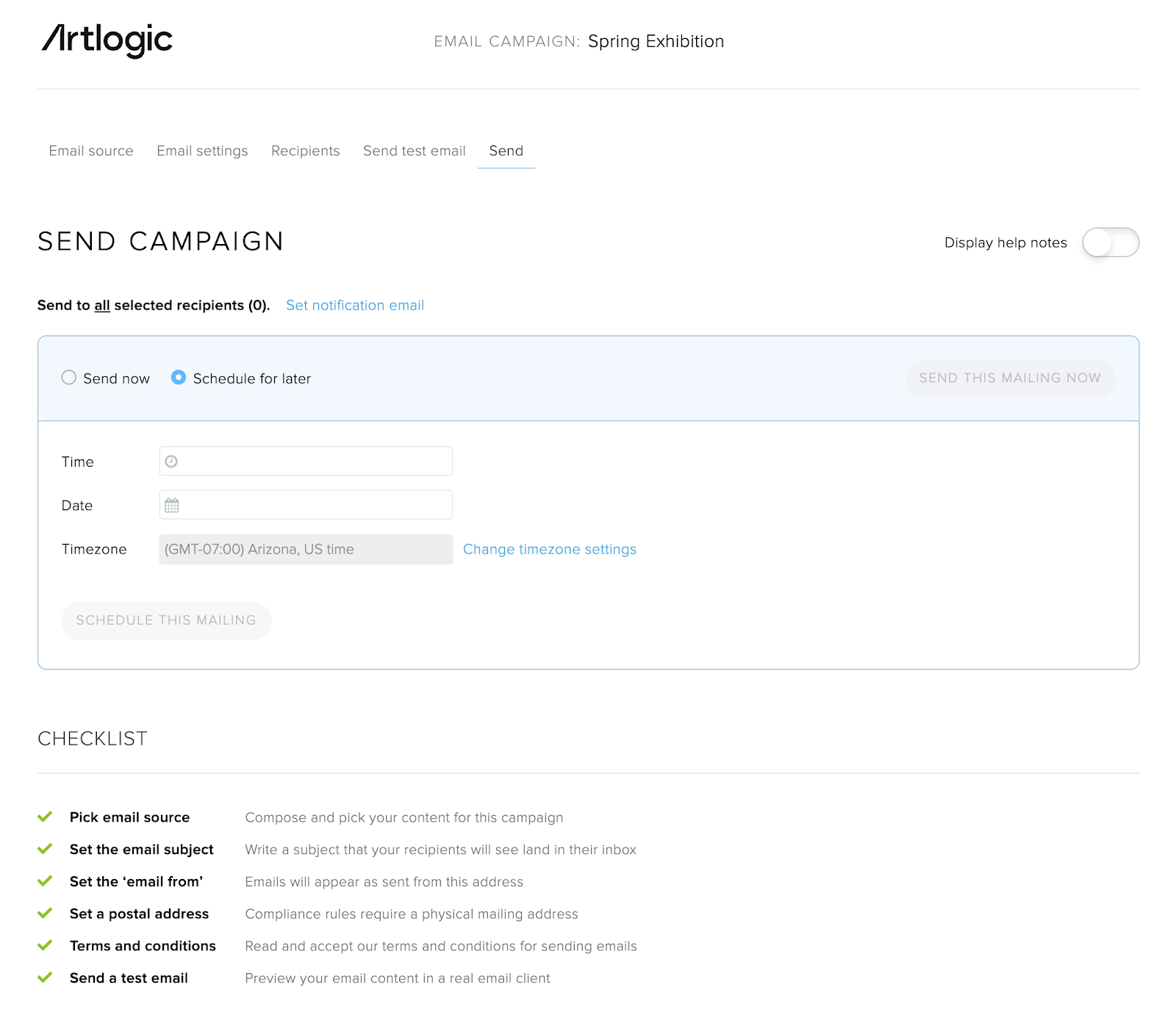The height and width of the screenshot is (1015, 1176).
Task: Select the Send now radio option
Action: coord(69,378)
